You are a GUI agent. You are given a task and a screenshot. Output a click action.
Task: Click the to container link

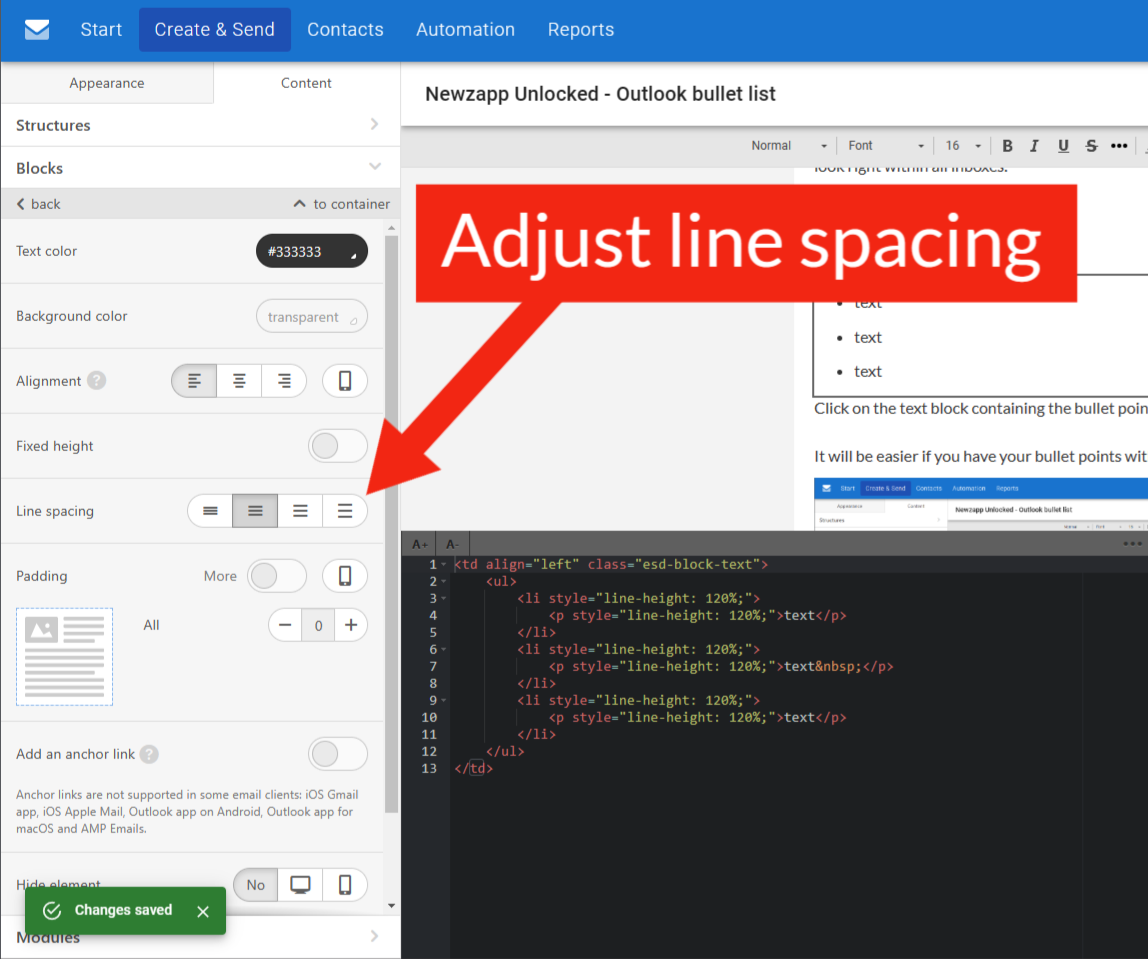pyautogui.click(x=341, y=204)
